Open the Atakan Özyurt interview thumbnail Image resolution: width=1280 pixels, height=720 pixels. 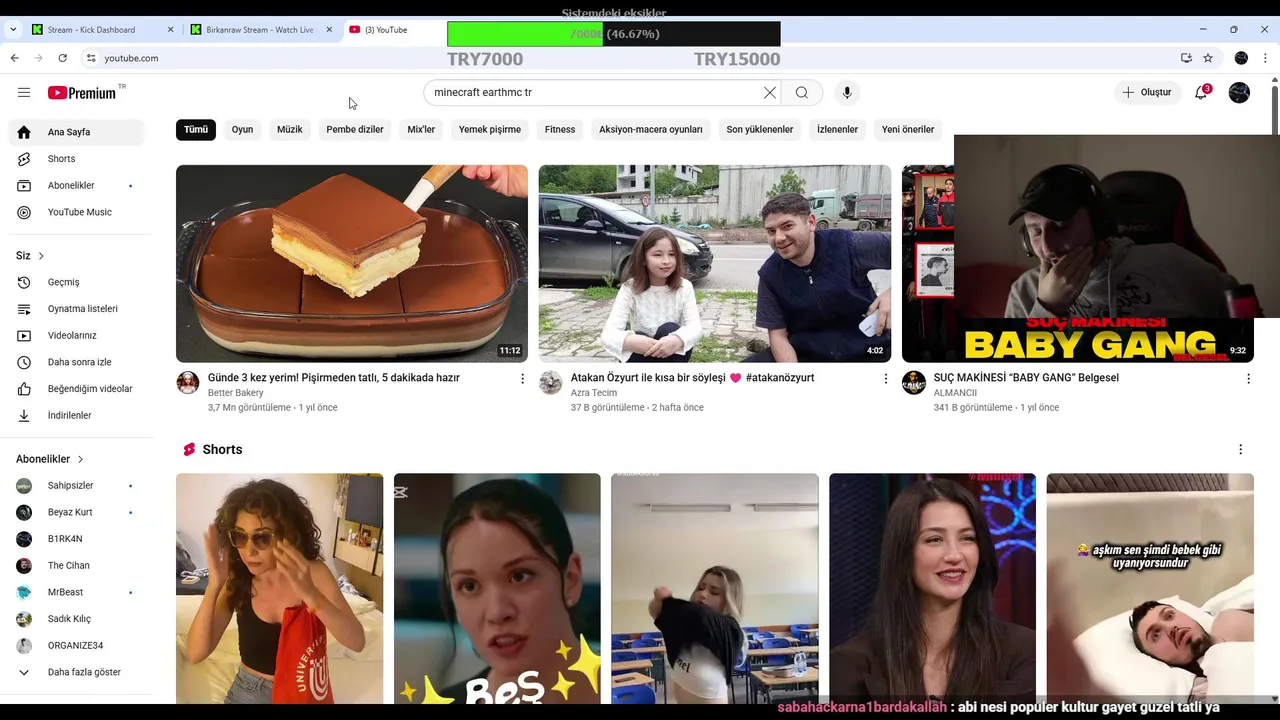(715, 264)
